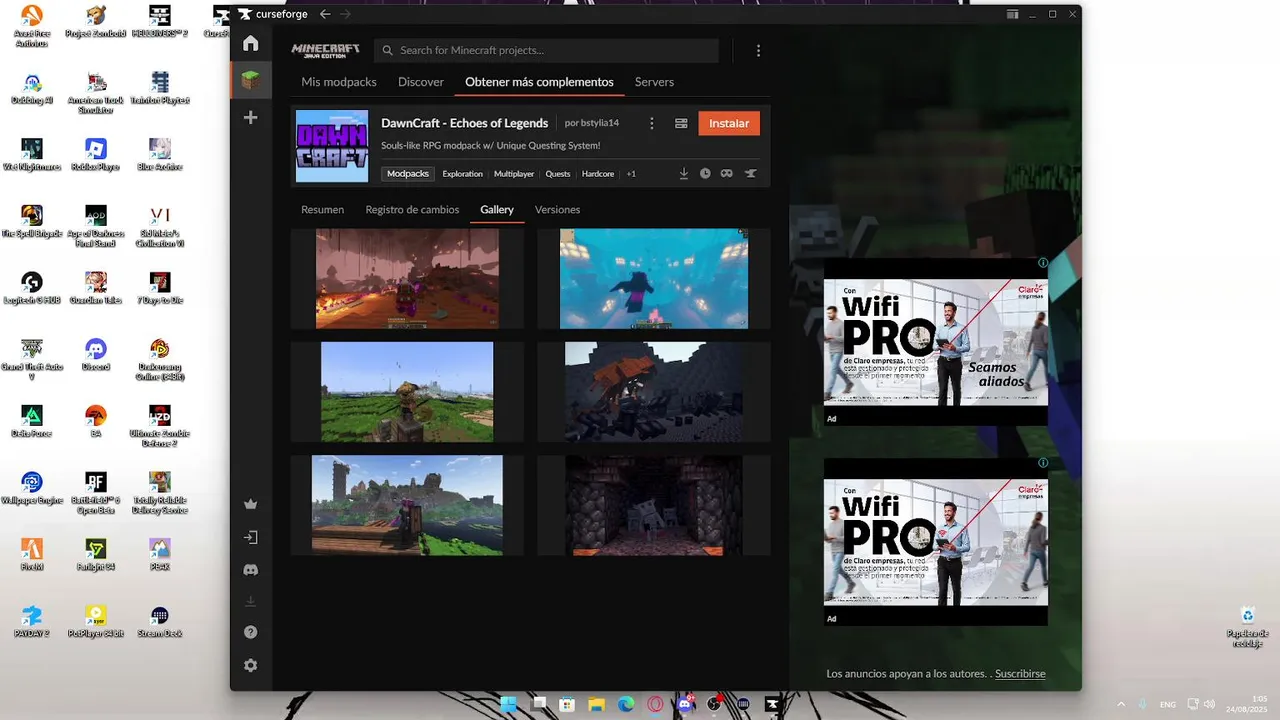Viewport: 1280px width, 720px height.
Task: Click the sign-in arrow icon in the sidebar
Action: pyautogui.click(x=250, y=537)
